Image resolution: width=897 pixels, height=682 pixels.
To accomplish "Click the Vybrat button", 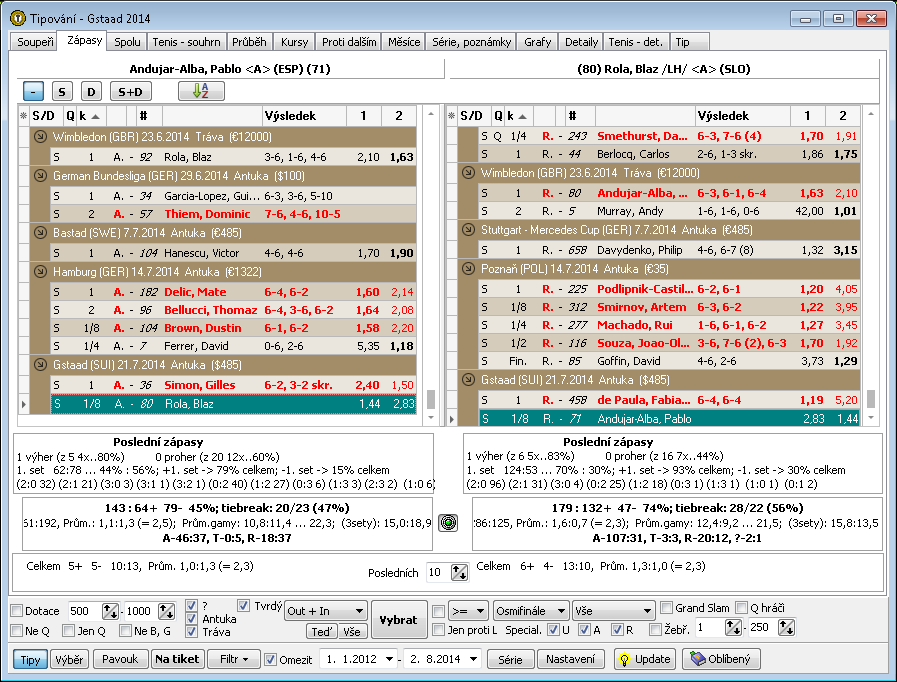I will [399, 620].
